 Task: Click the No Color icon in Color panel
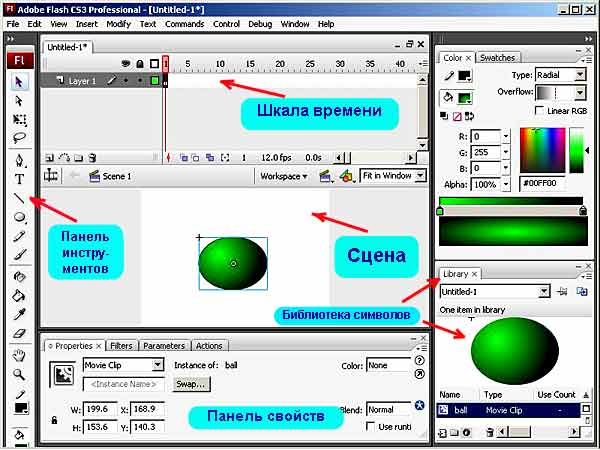click(457, 116)
